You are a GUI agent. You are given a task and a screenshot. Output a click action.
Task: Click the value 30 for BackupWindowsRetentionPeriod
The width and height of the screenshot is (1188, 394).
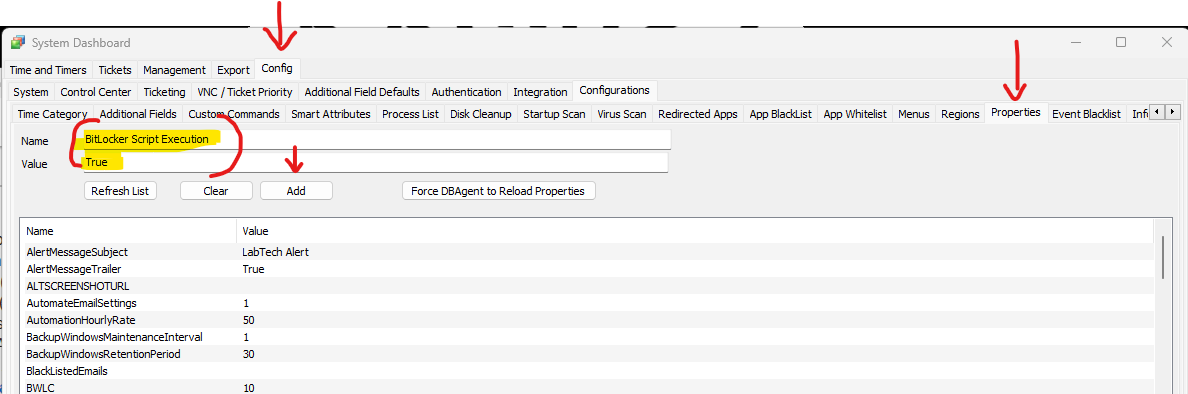pos(249,354)
